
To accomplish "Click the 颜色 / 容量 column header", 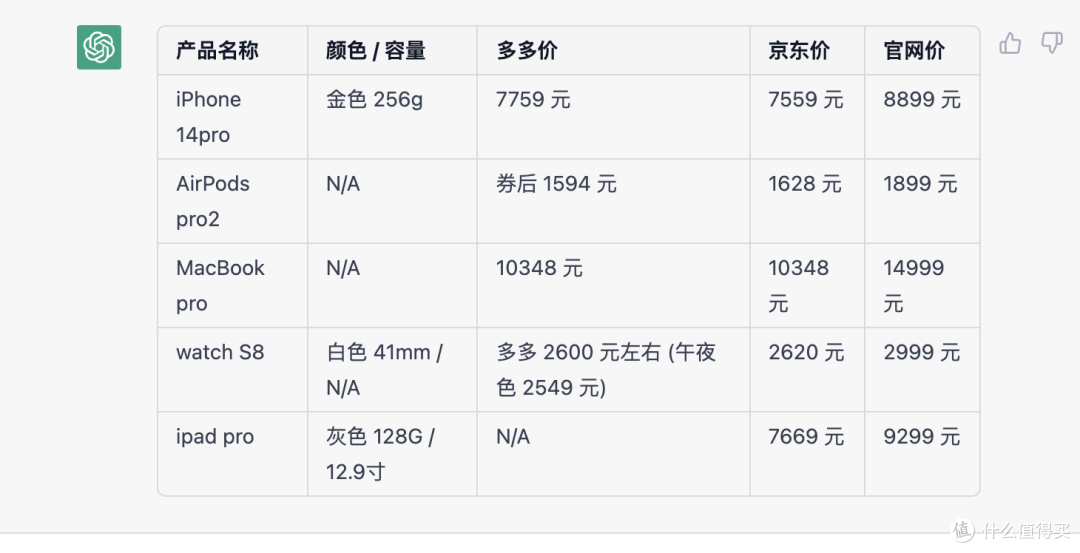I will point(392,50).
